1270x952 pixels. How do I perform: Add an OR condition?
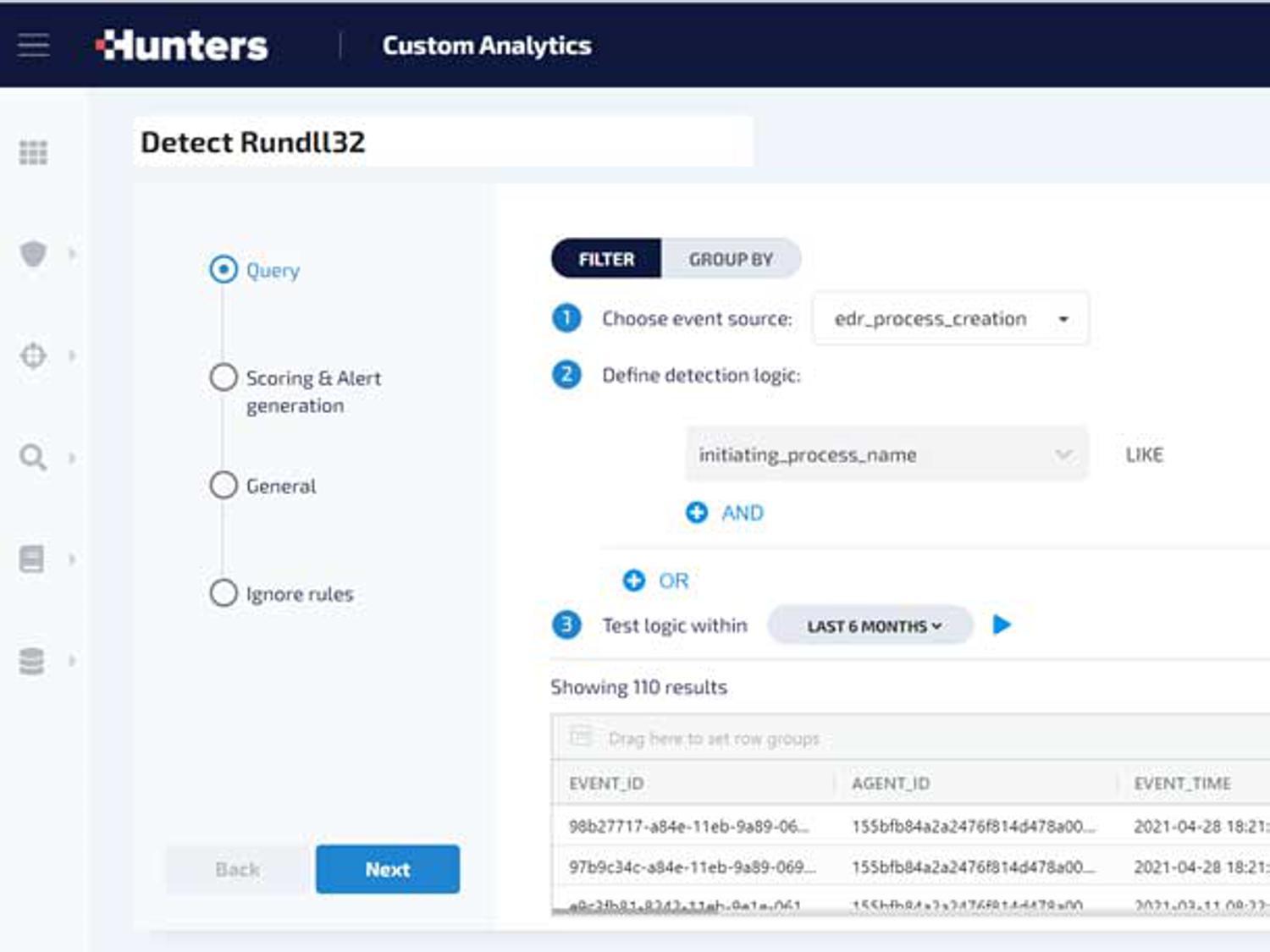click(x=656, y=581)
